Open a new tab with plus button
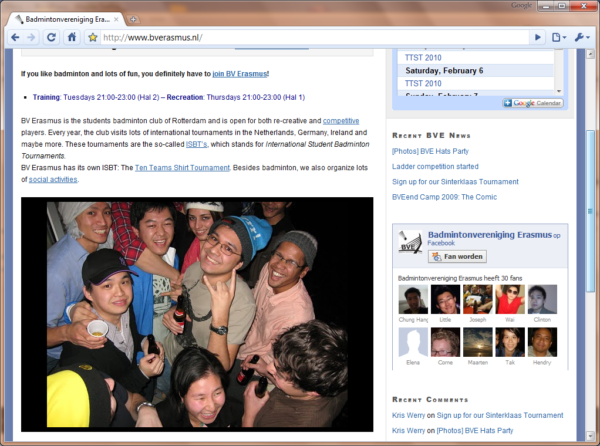 point(133,20)
